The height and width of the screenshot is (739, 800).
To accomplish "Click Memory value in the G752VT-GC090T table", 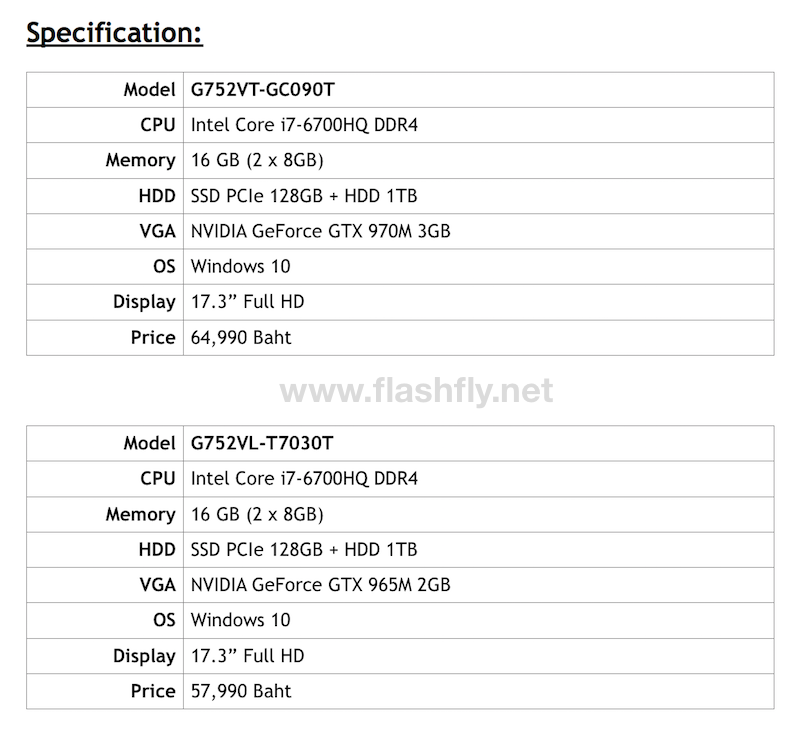I will tap(257, 160).
